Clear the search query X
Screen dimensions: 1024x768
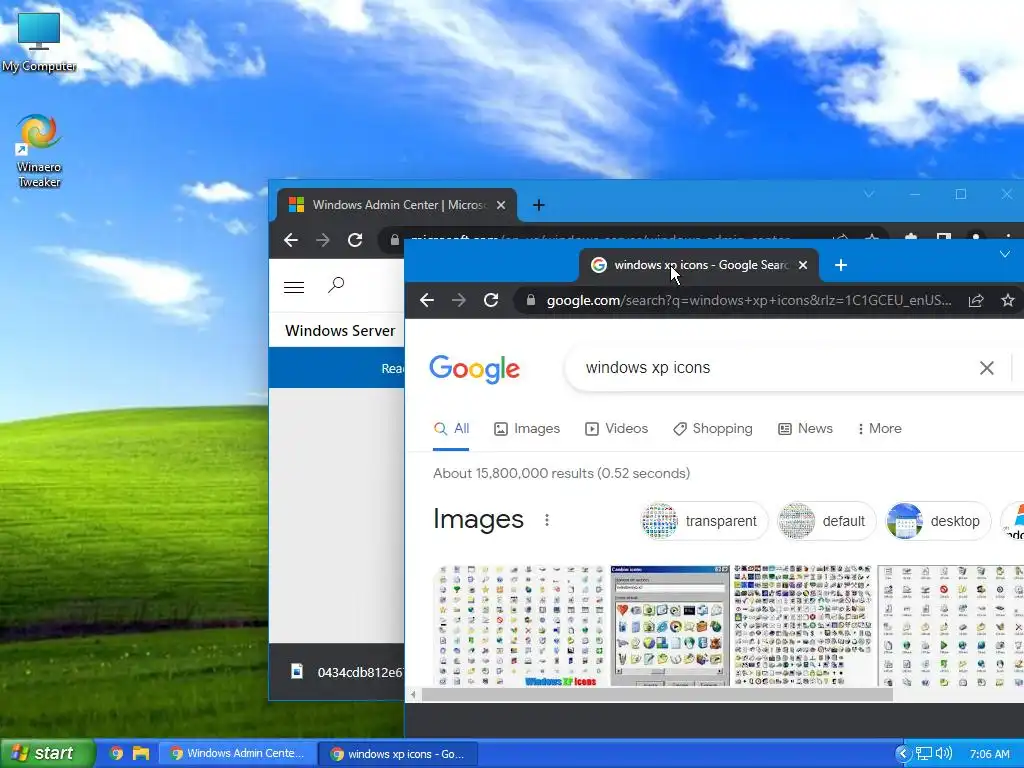[x=987, y=368]
